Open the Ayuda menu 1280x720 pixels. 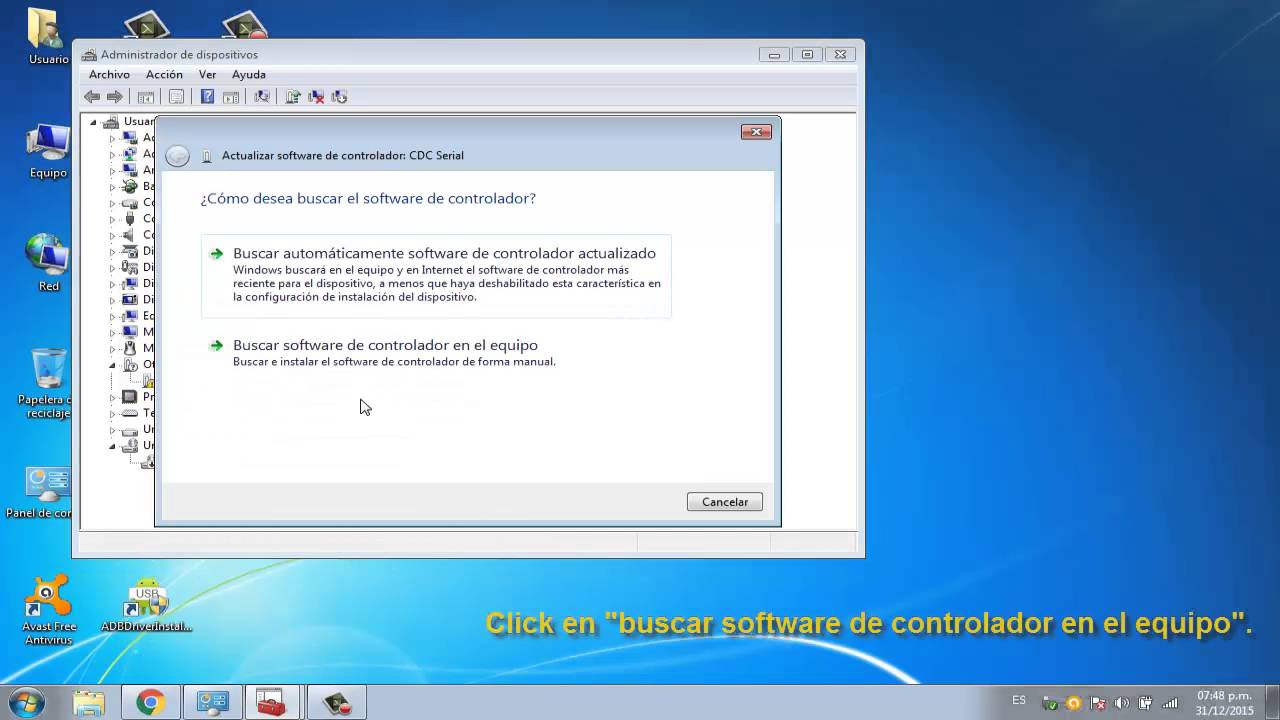click(x=249, y=75)
